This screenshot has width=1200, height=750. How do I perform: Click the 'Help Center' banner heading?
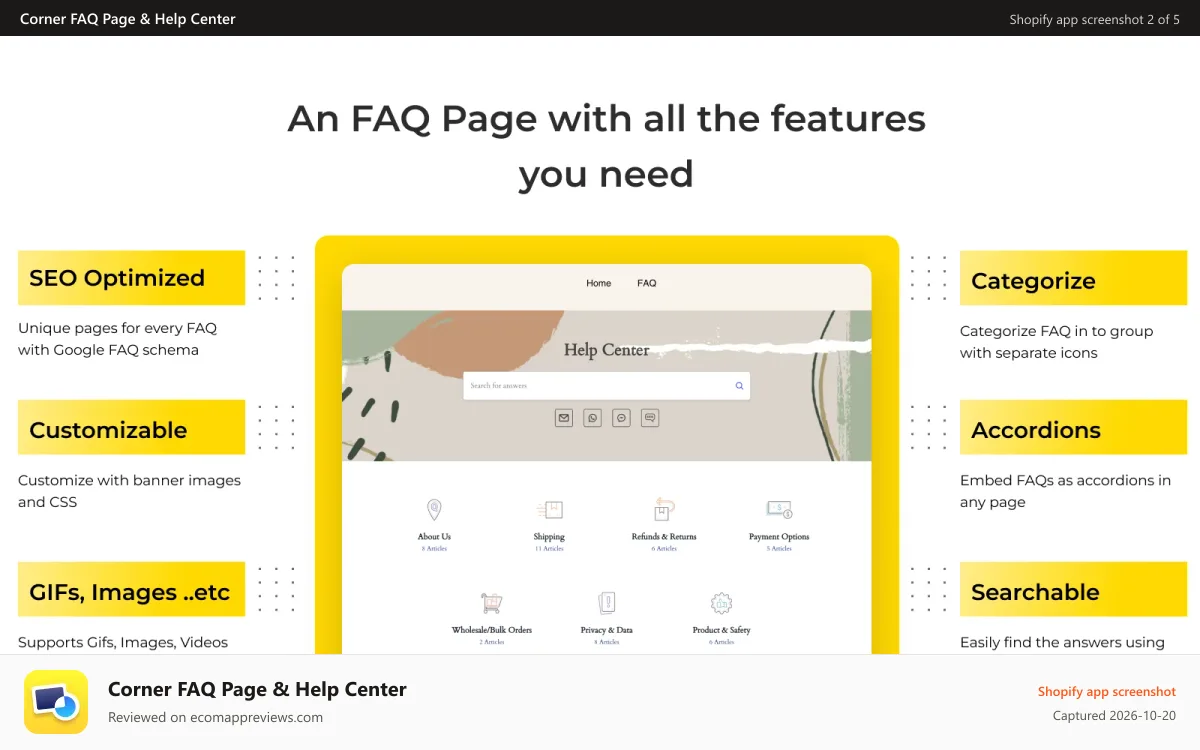pos(607,350)
